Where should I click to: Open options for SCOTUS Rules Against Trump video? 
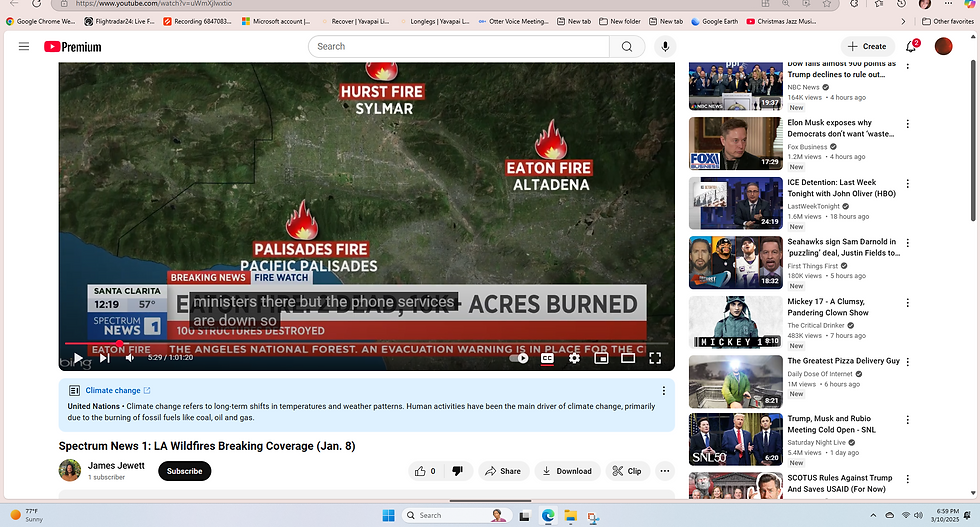pyautogui.click(x=908, y=479)
